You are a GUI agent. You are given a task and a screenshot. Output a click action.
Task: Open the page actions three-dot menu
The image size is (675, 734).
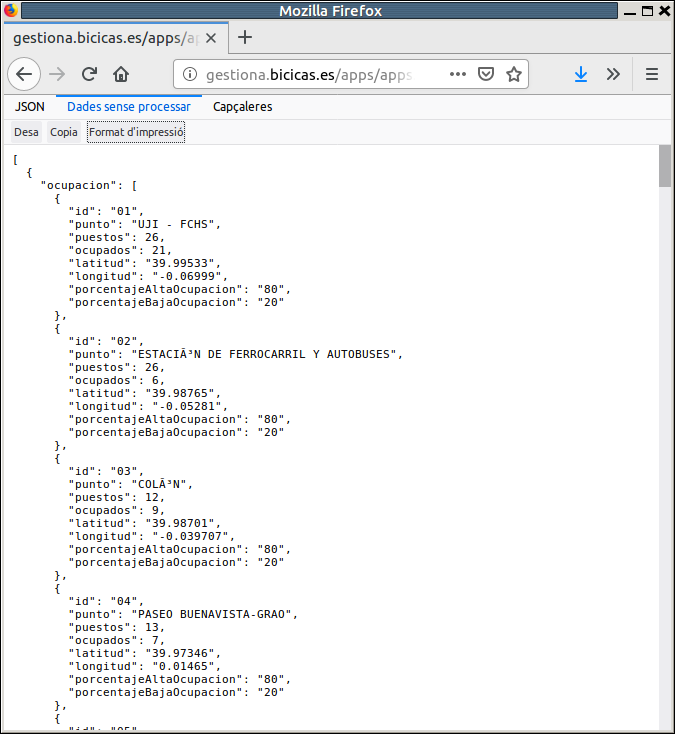click(458, 74)
